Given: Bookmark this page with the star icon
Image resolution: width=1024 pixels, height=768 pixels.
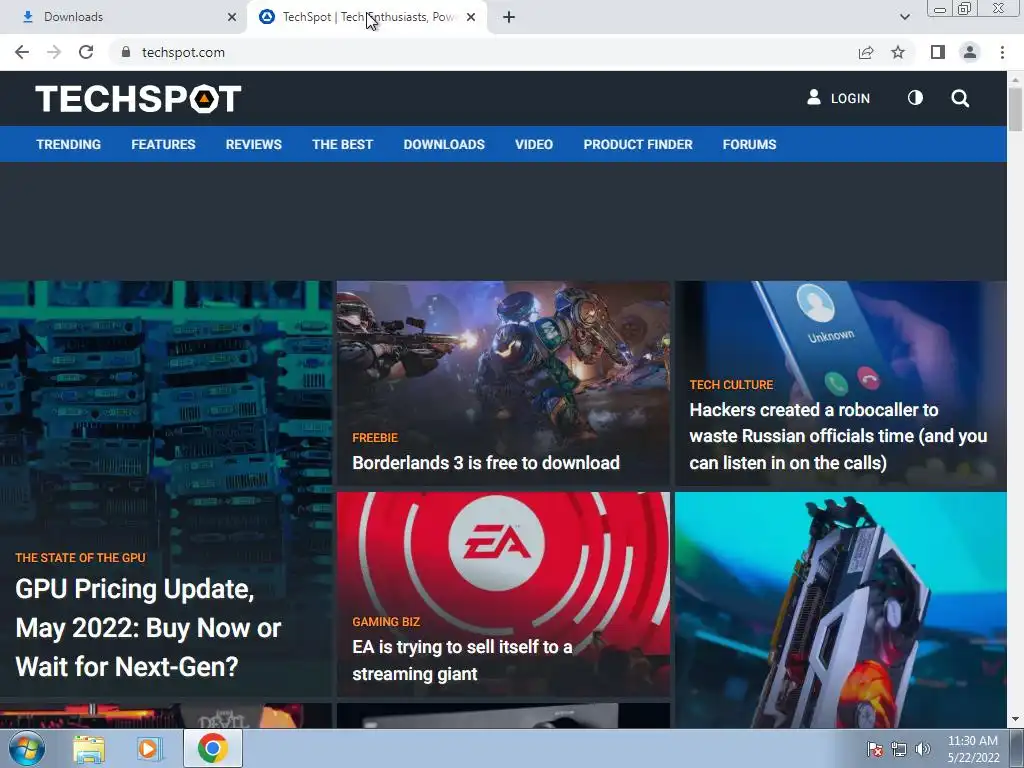Looking at the screenshot, I should pos(899,52).
